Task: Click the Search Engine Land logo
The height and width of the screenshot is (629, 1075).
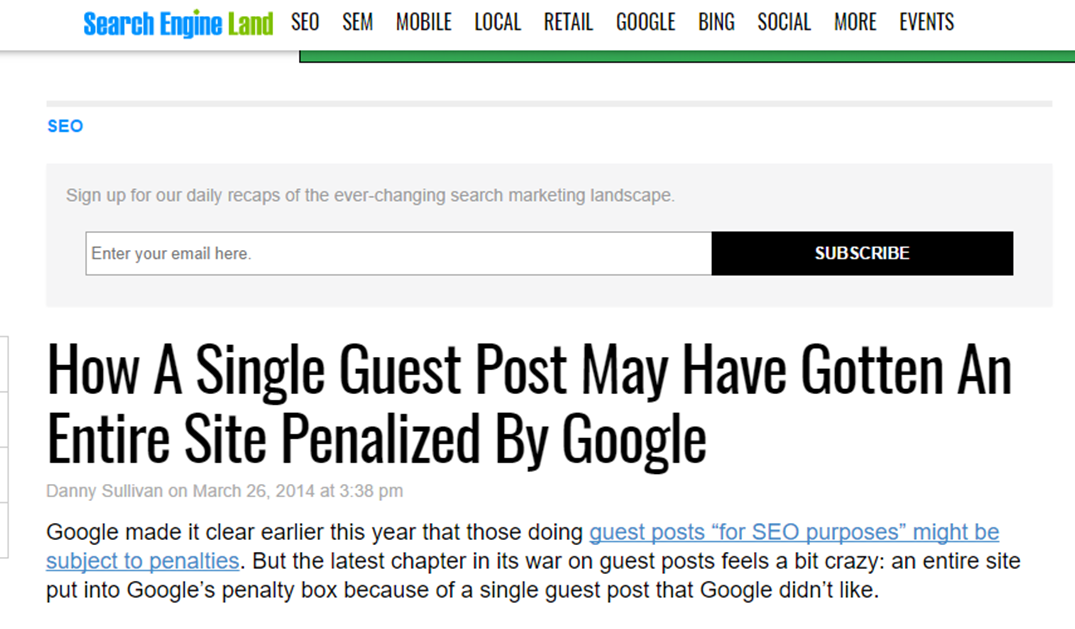Action: point(178,24)
